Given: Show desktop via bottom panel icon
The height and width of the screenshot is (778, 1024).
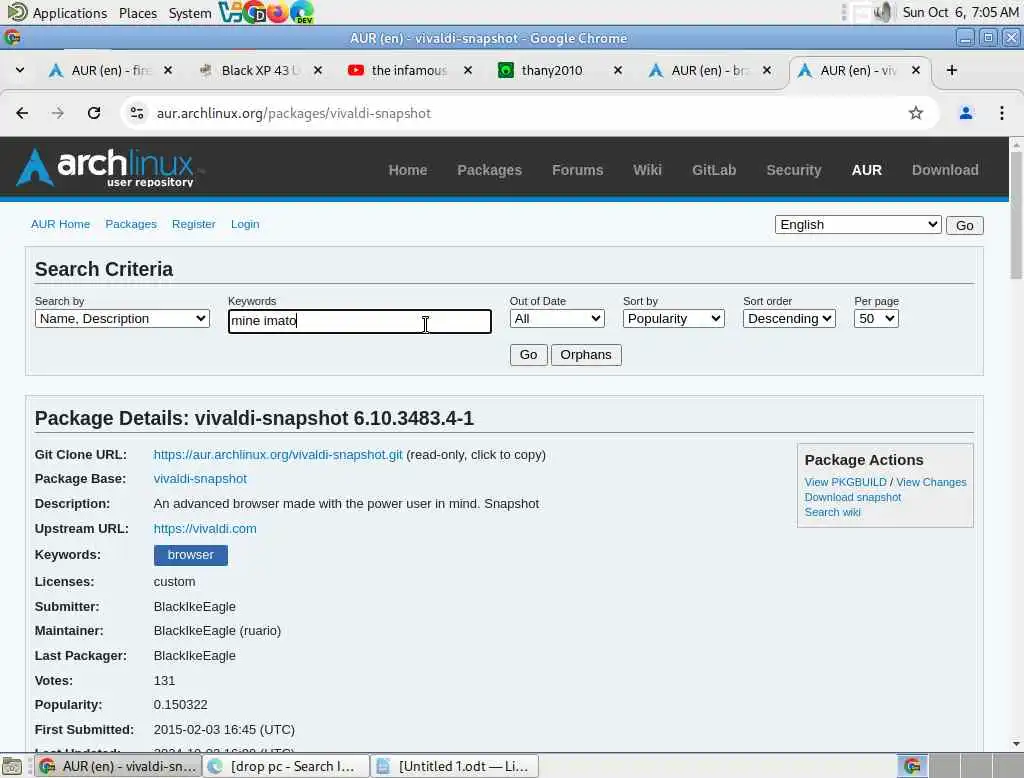Looking at the screenshot, I should [x=12, y=766].
